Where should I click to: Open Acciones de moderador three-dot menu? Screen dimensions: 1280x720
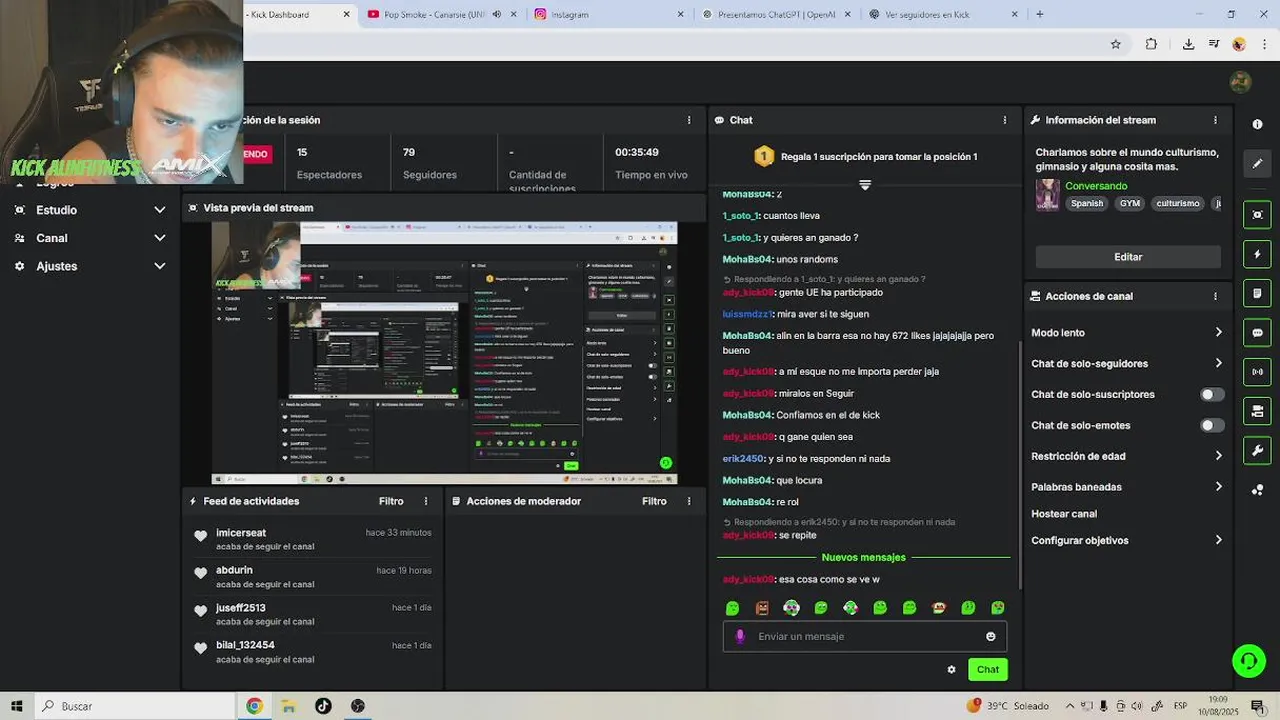pos(688,501)
